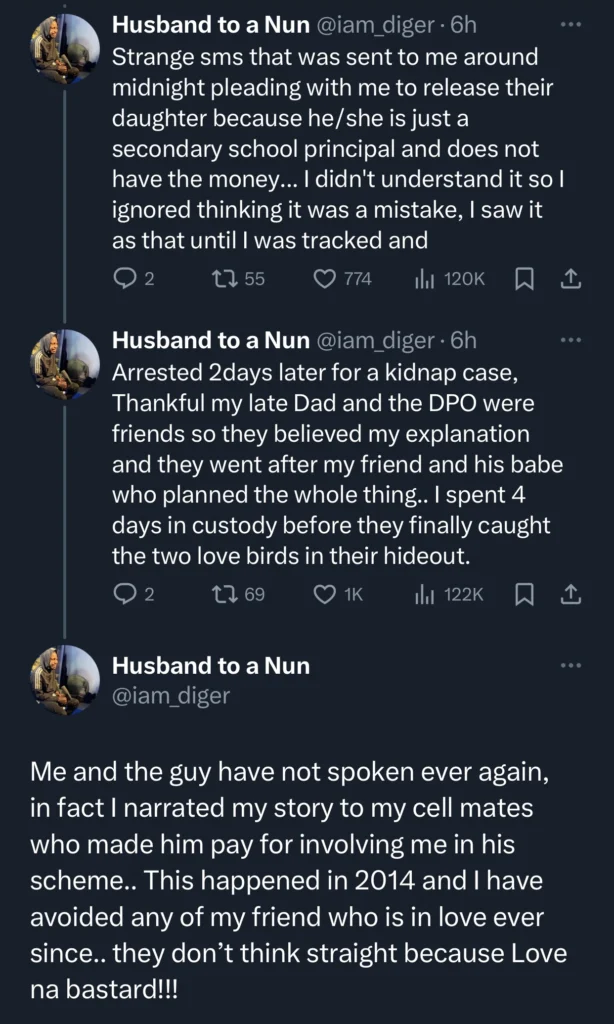Share the second tweet
The width and height of the screenshot is (614, 1024).
571,594
